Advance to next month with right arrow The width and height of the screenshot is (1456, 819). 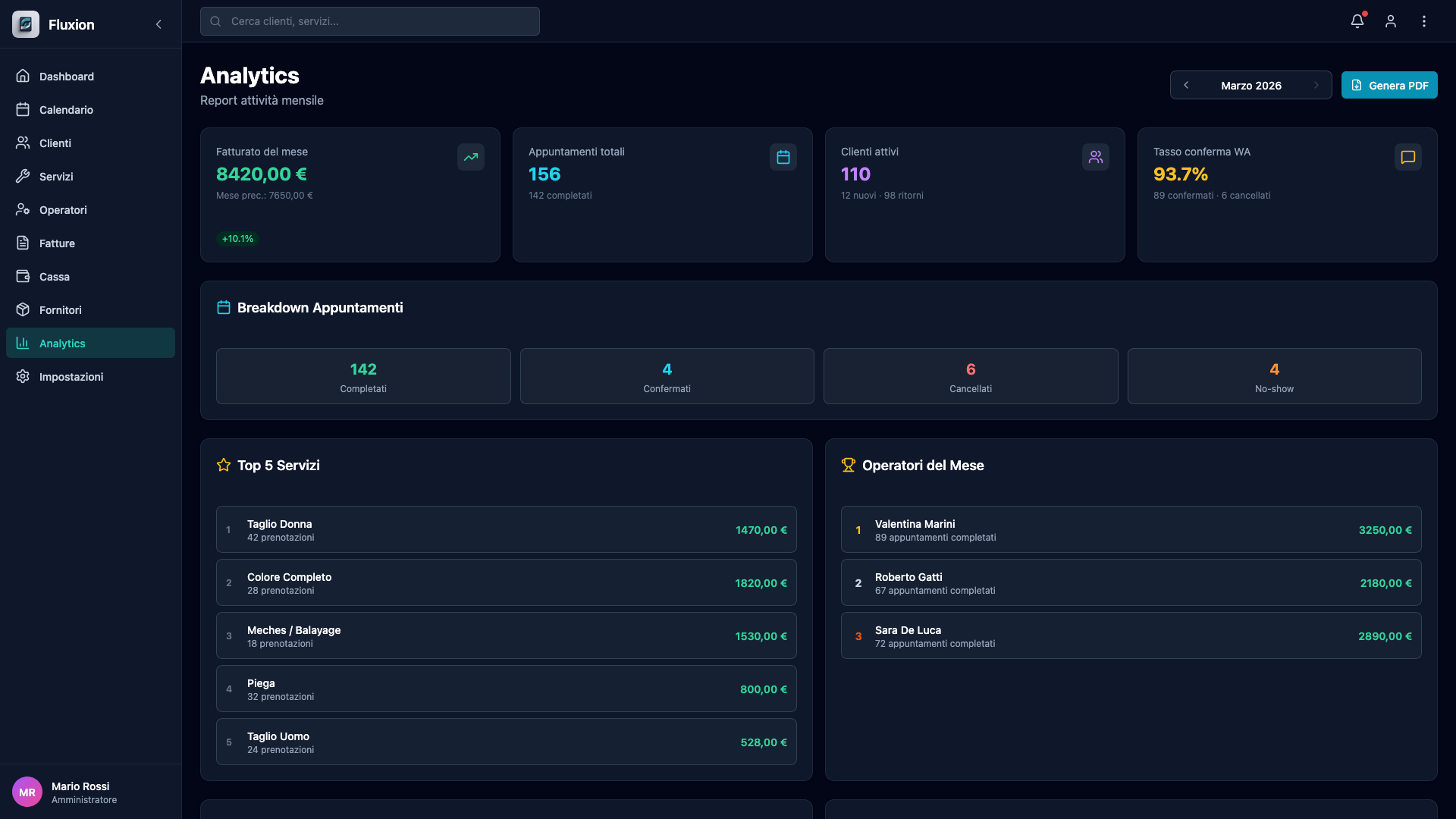tap(1316, 85)
